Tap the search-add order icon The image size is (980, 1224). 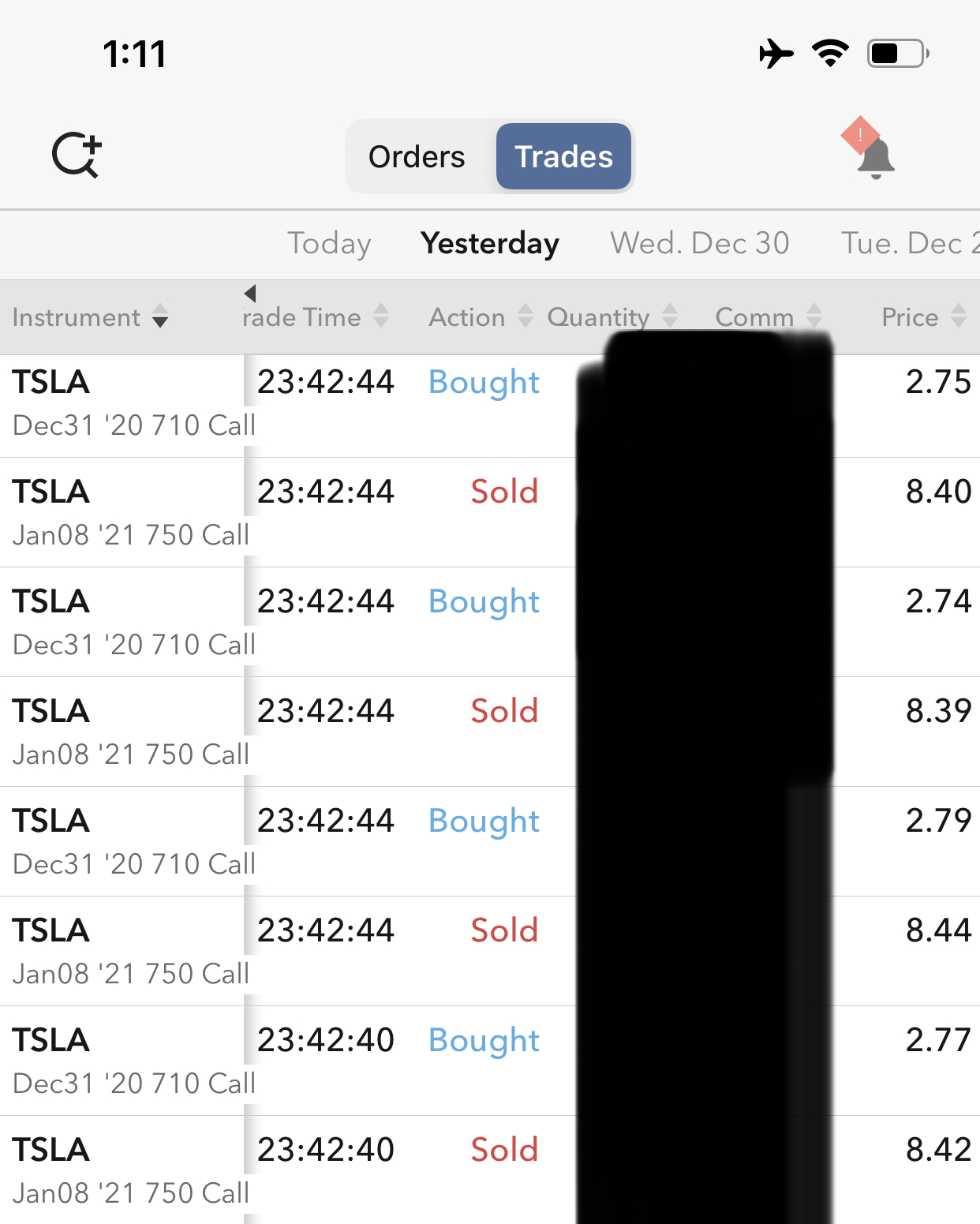tap(77, 155)
